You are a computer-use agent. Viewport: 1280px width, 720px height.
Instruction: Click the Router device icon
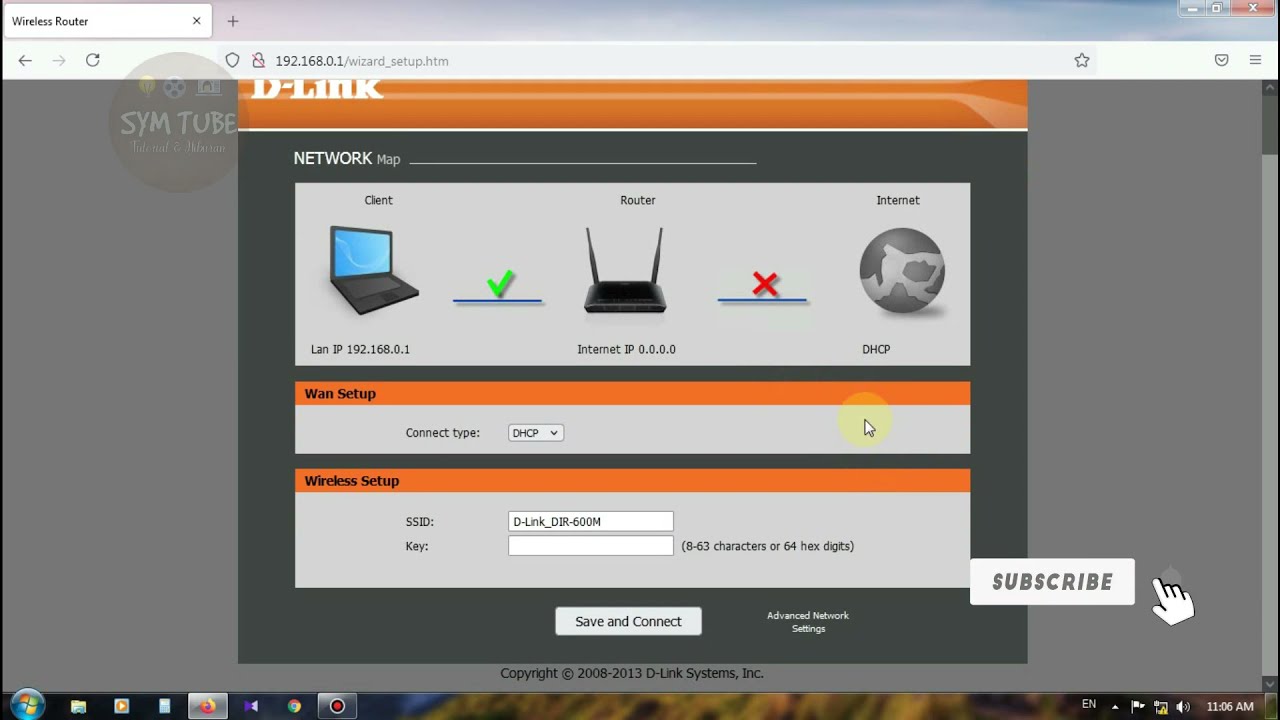625,270
